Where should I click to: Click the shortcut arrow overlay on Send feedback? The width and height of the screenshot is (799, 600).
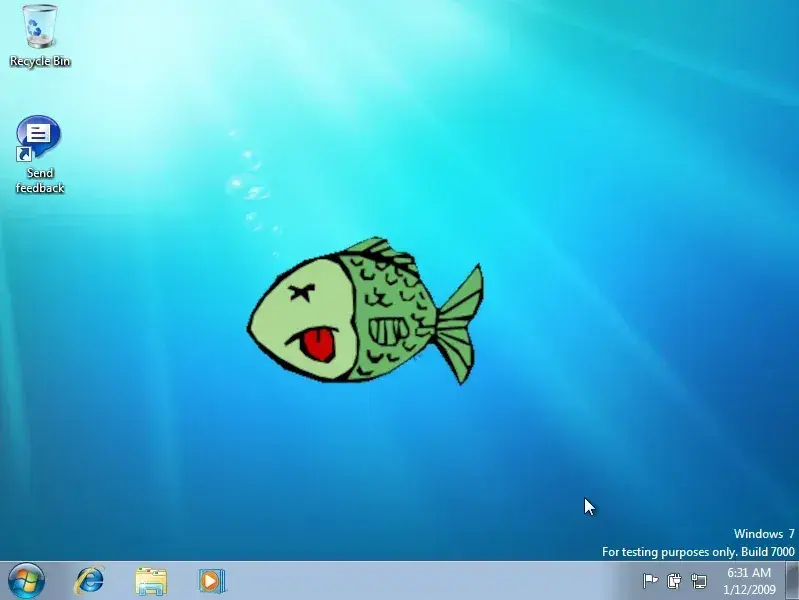click(24, 154)
